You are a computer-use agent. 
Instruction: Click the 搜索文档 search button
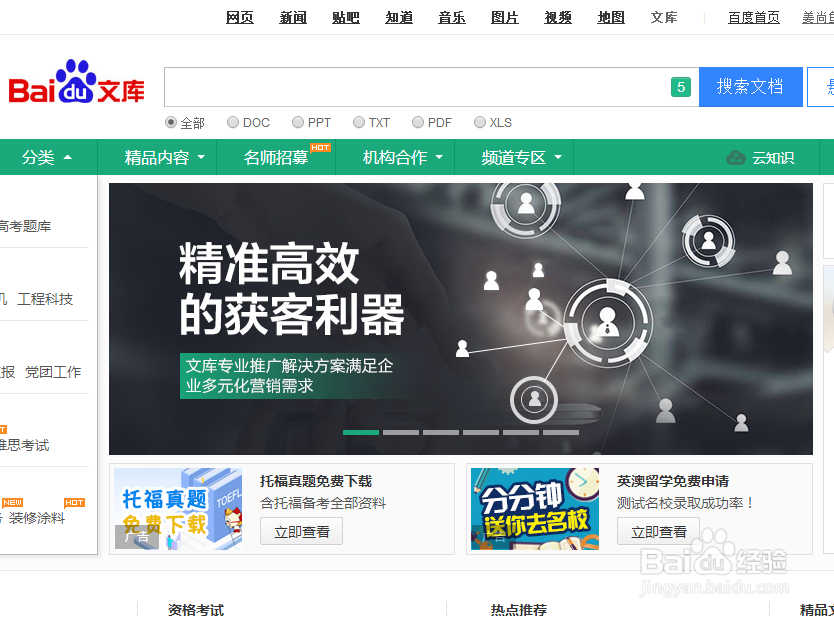750,87
